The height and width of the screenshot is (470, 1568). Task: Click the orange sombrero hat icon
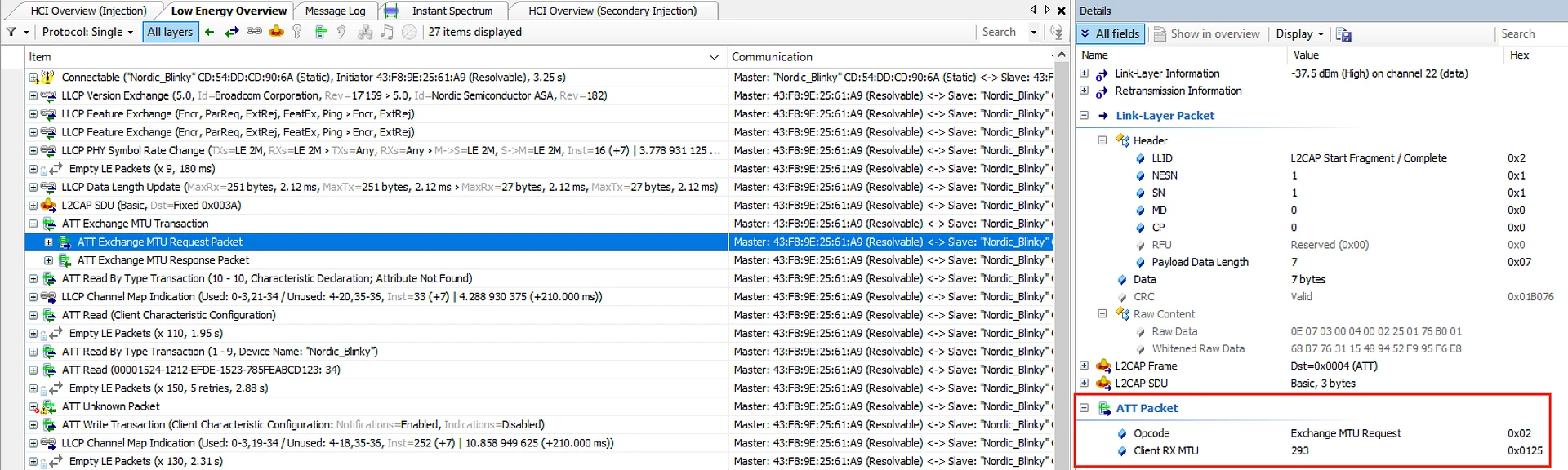click(x=276, y=32)
